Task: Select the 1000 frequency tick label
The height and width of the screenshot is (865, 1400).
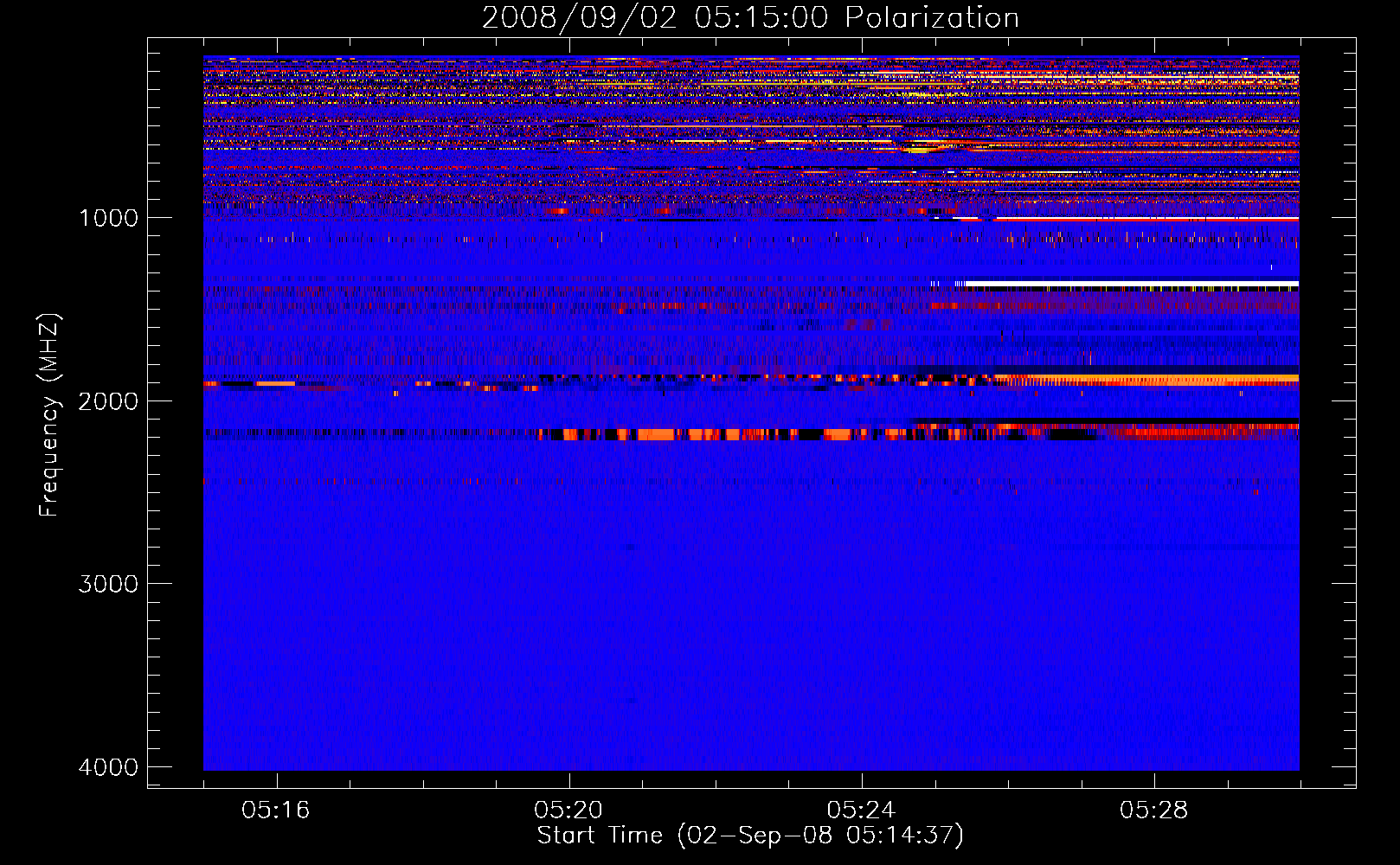Action: point(109,218)
